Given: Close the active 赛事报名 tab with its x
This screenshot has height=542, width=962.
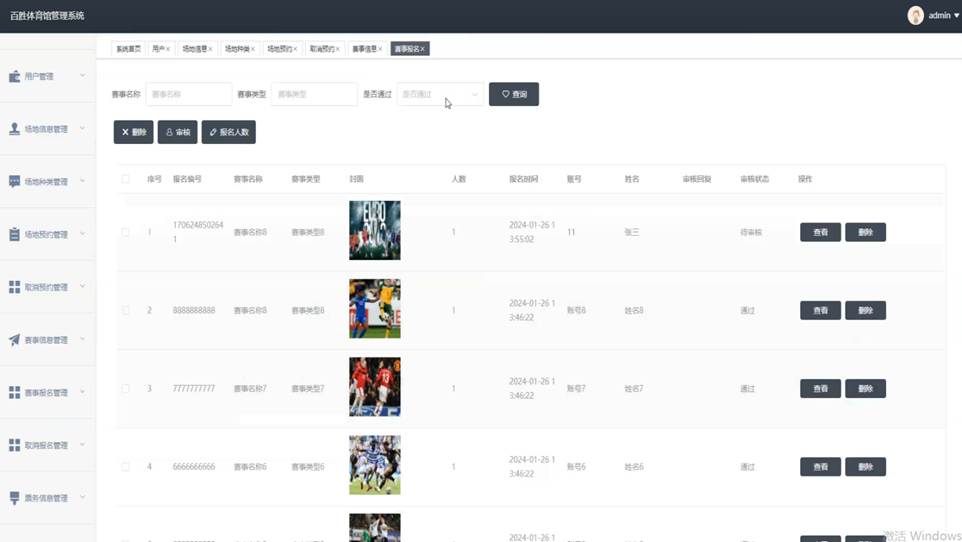Looking at the screenshot, I should coord(422,49).
